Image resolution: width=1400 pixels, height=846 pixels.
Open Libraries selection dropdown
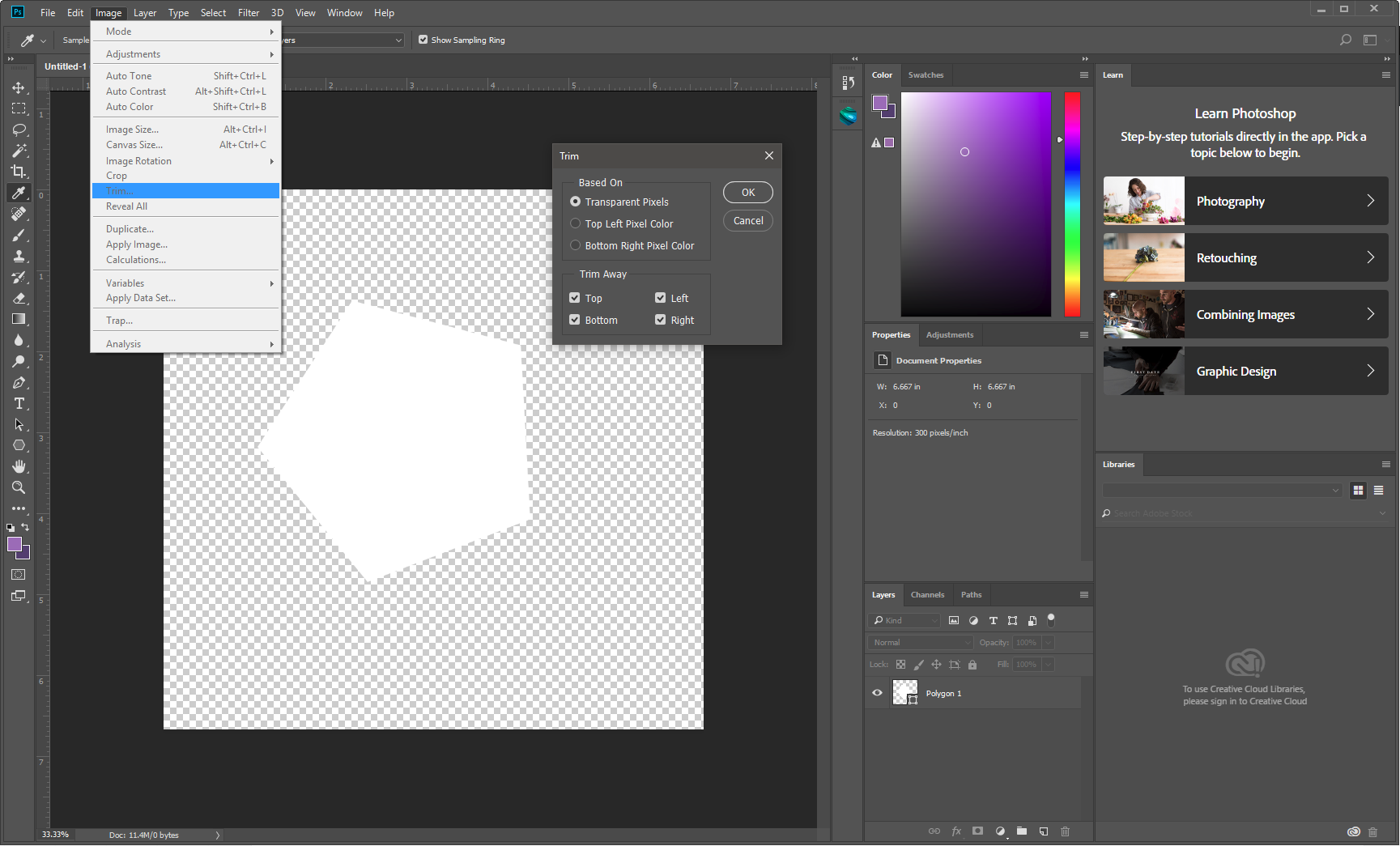pyautogui.click(x=1223, y=490)
